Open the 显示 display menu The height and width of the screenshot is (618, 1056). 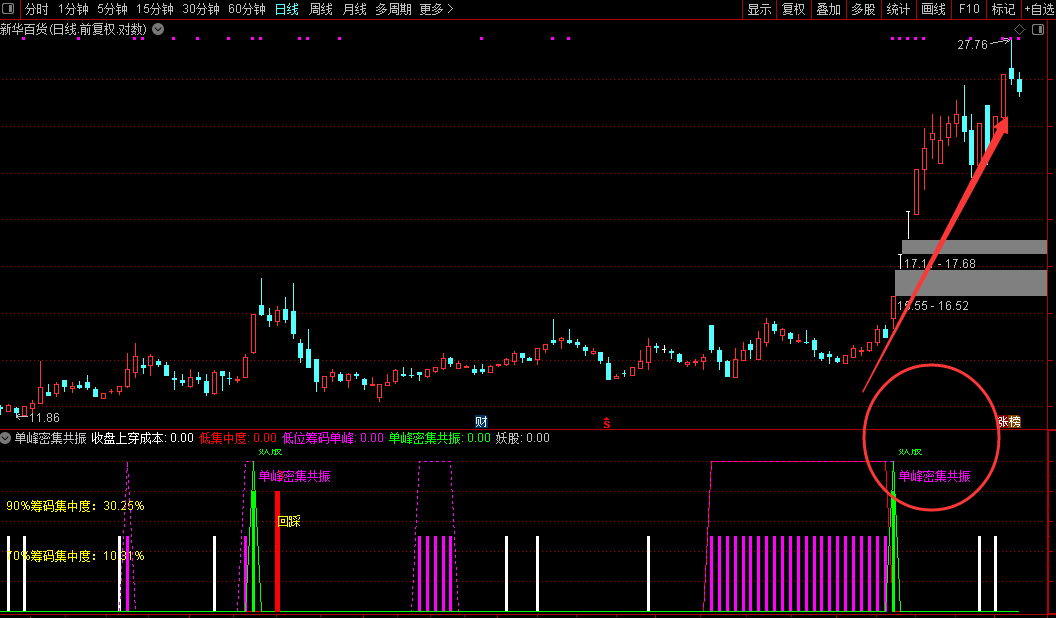tap(759, 9)
